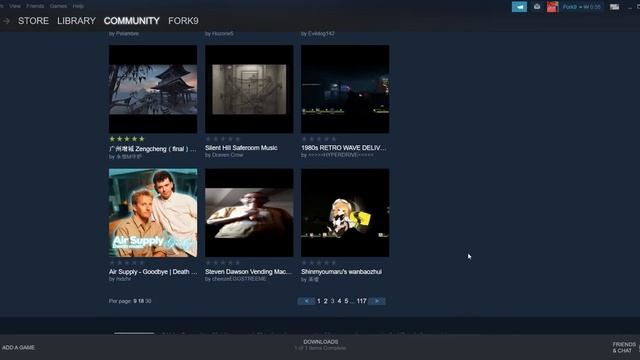Screen dimensions: 640x360
Task: Set per page to 18 items
Action: pyautogui.click(x=141, y=301)
